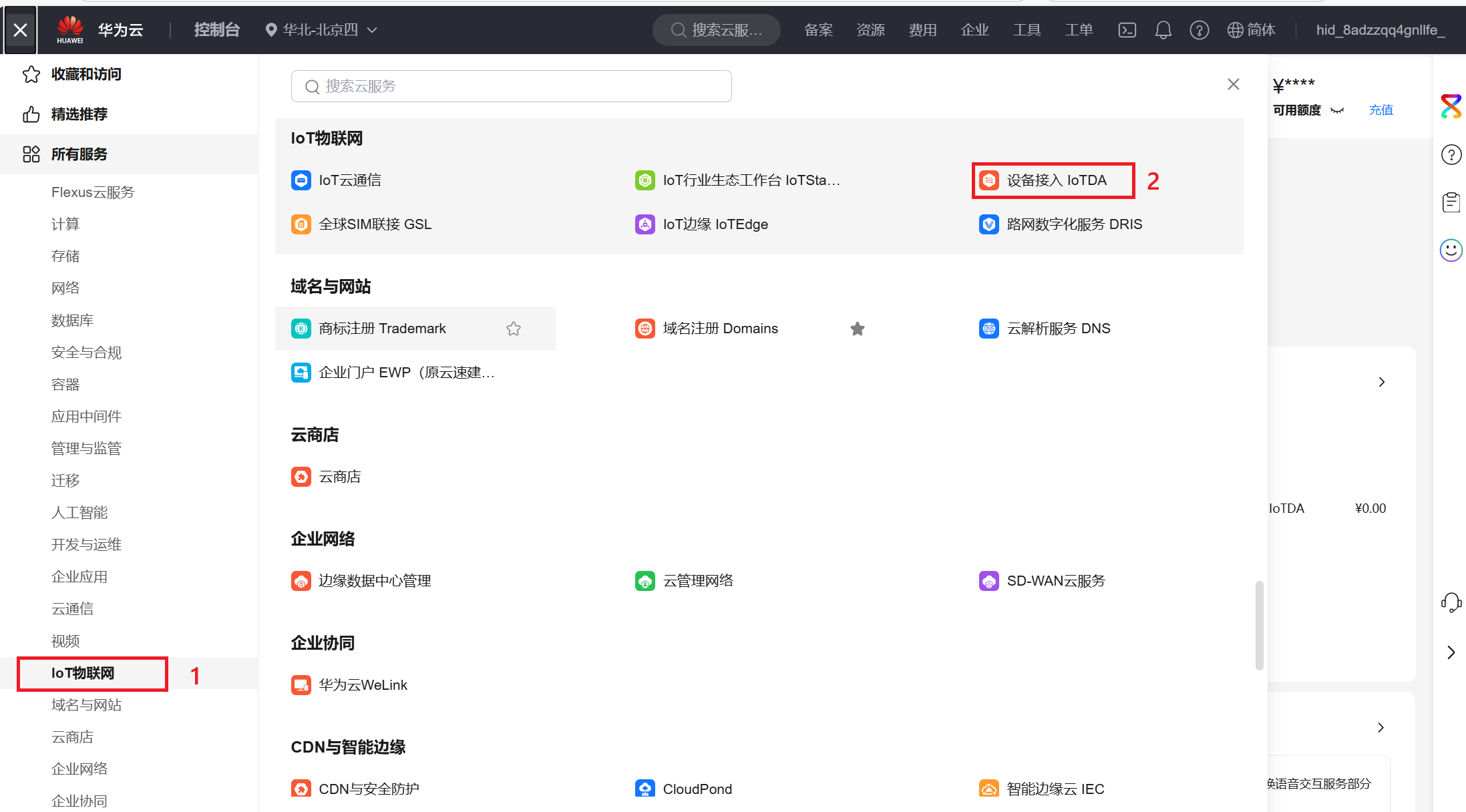
Task: Click the 云管理网络 icon
Action: [645, 581]
